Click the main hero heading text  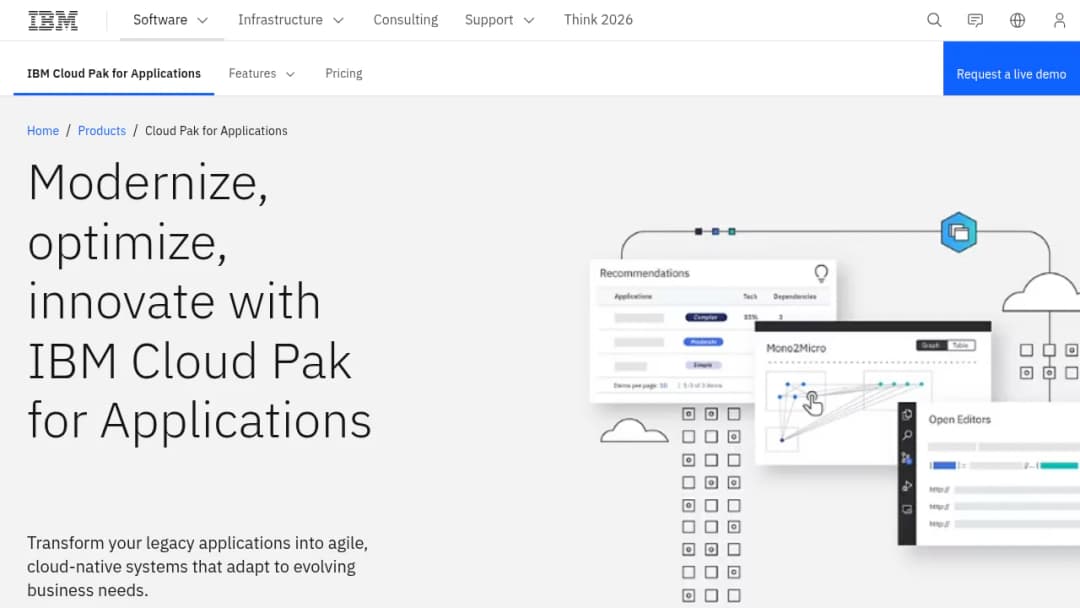[200, 301]
